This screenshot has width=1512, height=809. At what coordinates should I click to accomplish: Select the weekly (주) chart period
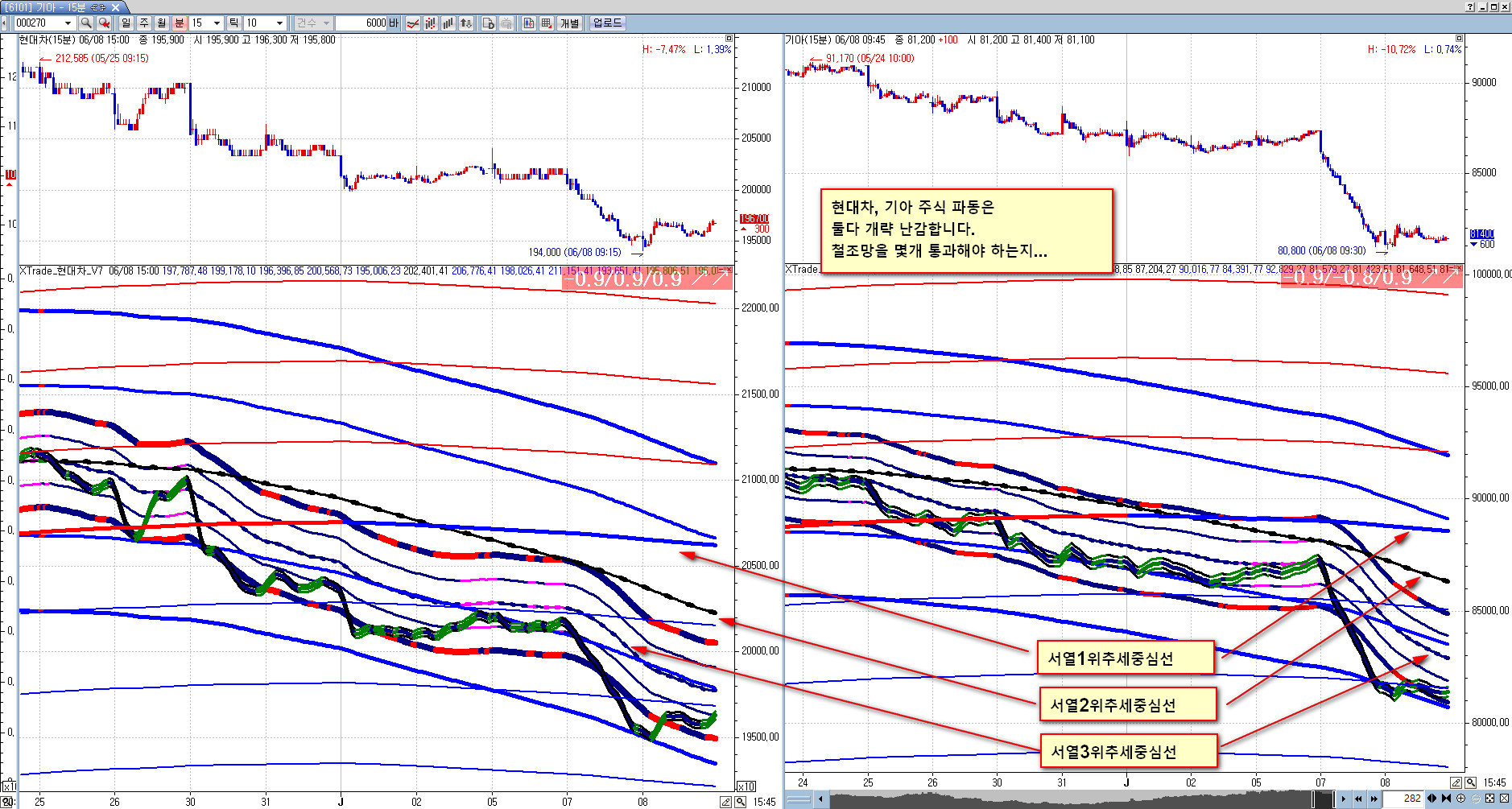point(144,23)
